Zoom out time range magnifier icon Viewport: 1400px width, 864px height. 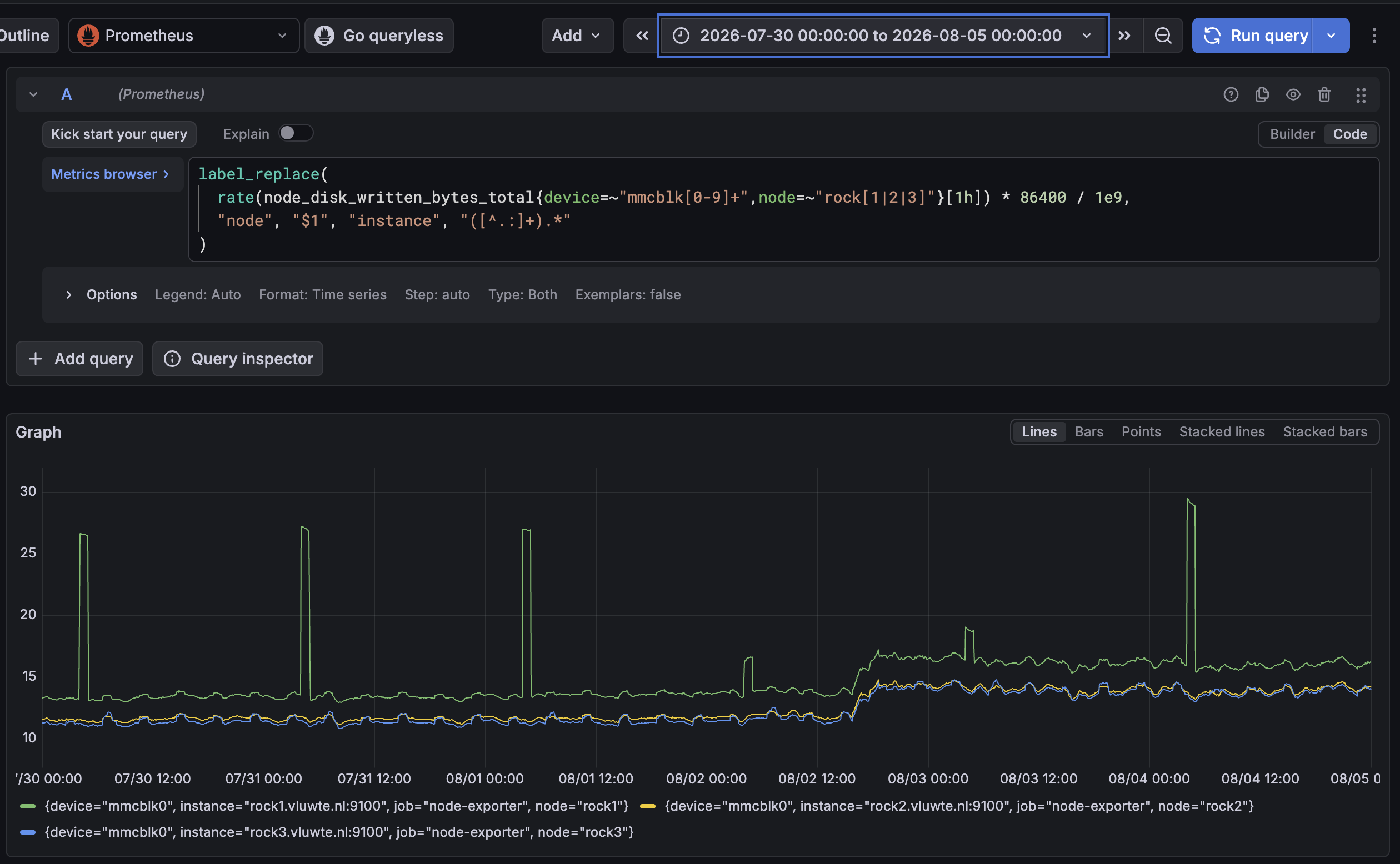[x=1163, y=36]
